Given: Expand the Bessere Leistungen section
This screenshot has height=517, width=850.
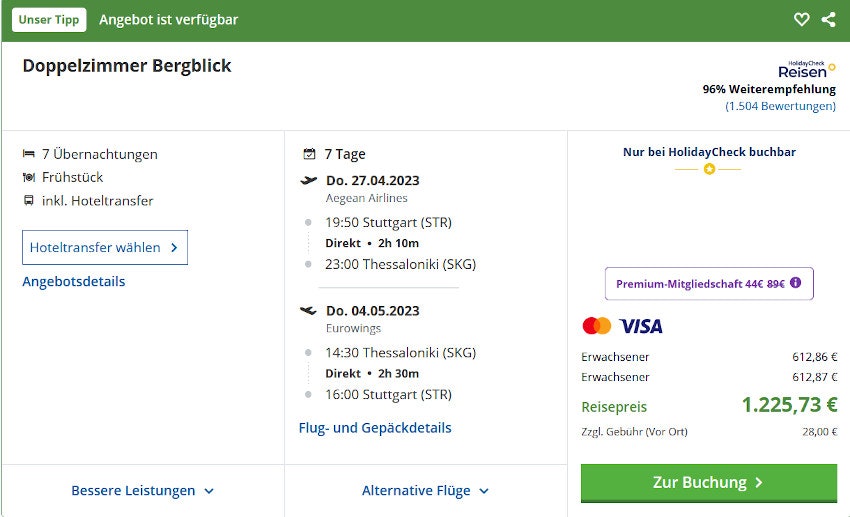Looking at the screenshot, I should tap(143, 491).
